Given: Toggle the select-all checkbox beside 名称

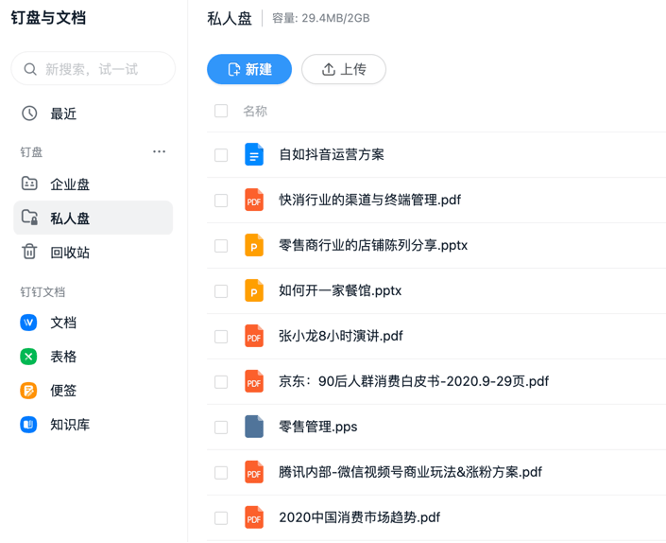Looking at the screenshot, I should tap(221, 111).
